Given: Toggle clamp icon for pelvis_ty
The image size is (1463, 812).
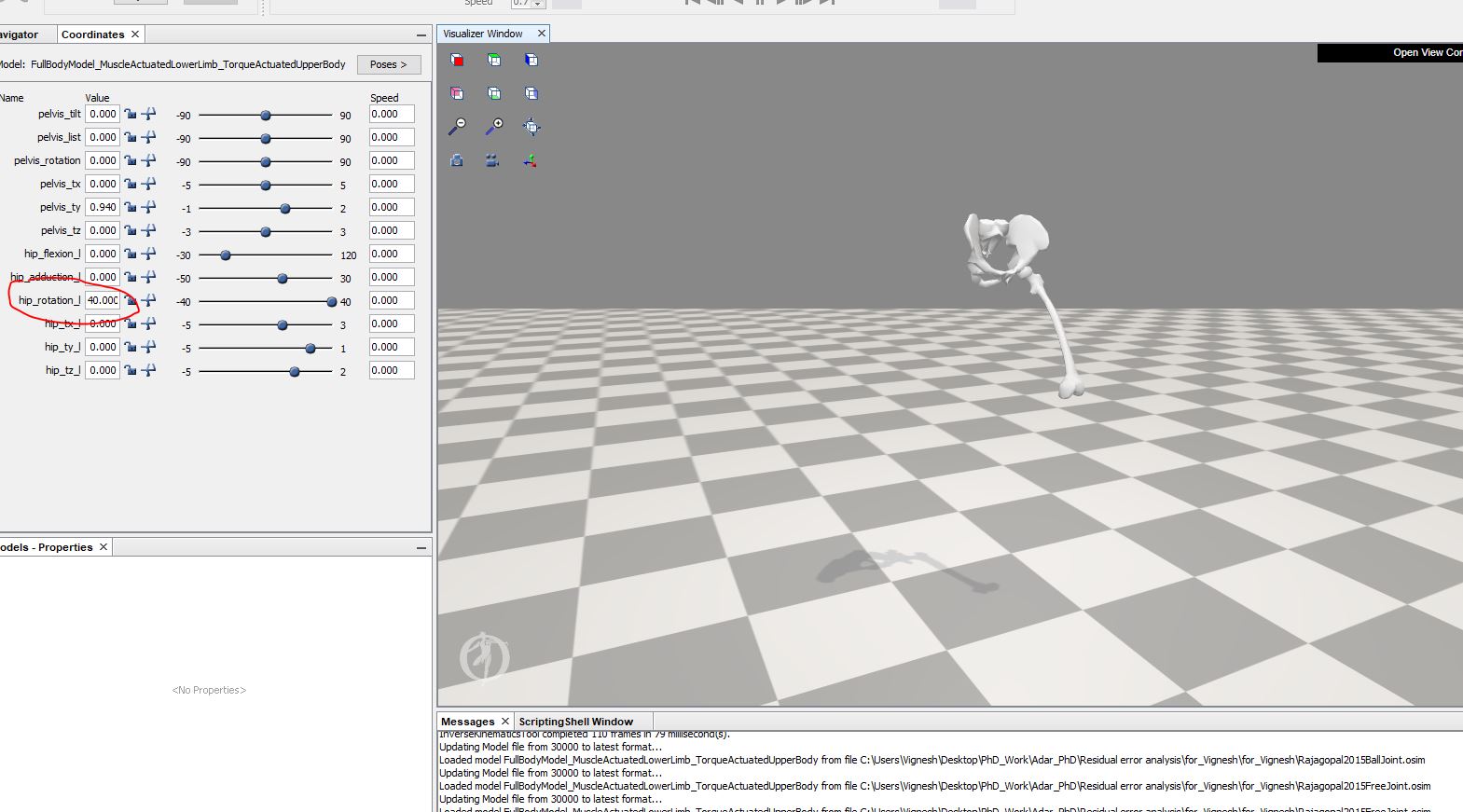Looking at the screenshot, I should [148, 207].
